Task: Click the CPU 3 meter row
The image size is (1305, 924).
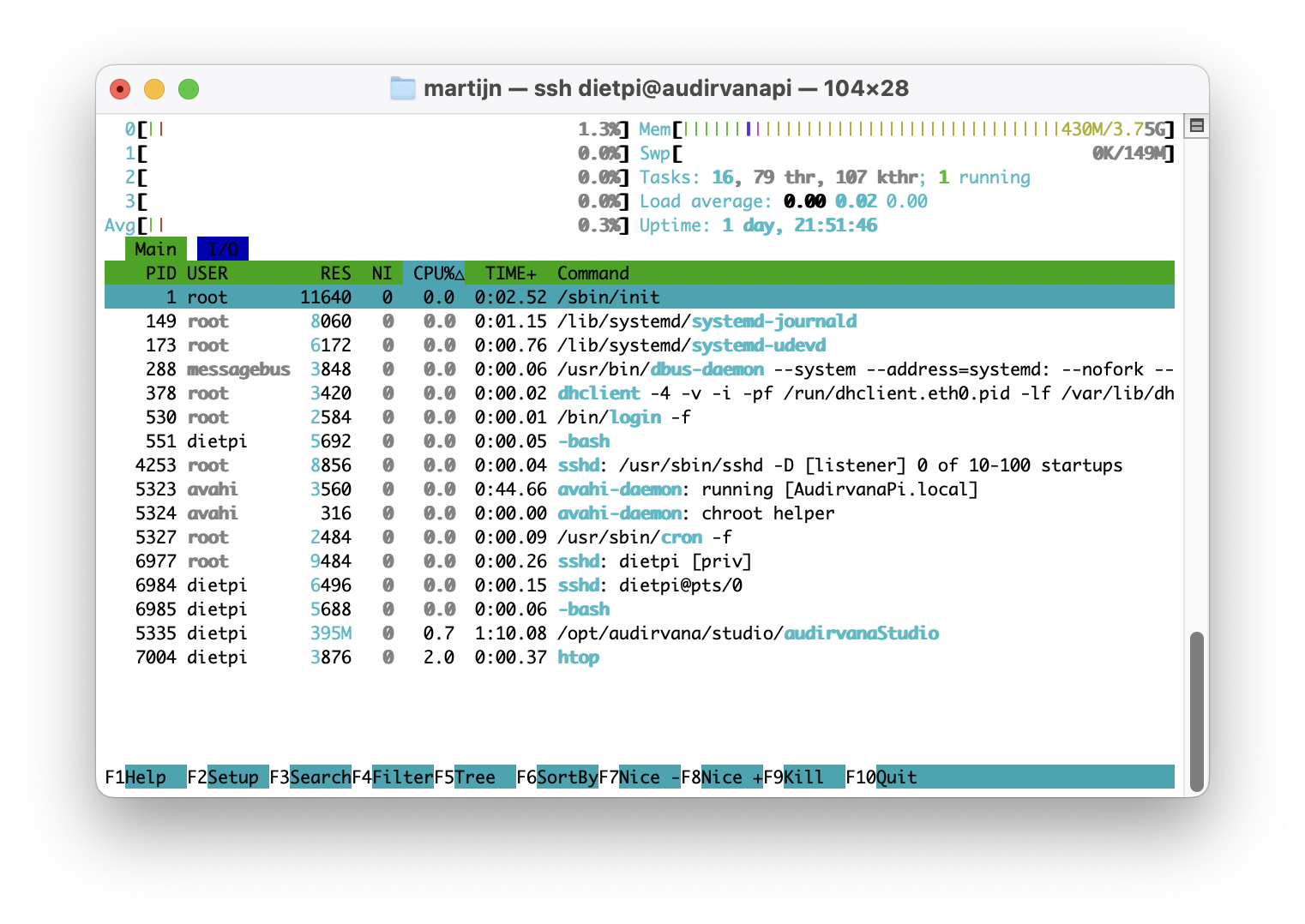Action: pyautogui.click(x=377, y=201)
